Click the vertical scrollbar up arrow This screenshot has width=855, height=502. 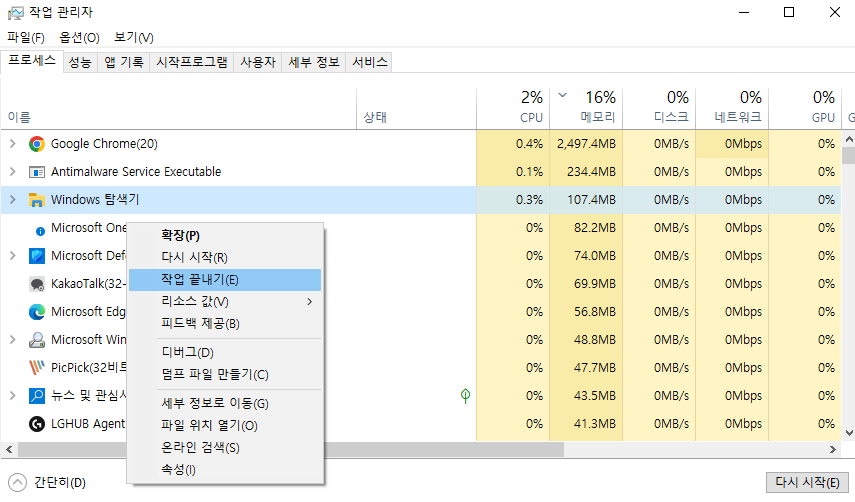[x=849, y=140]
